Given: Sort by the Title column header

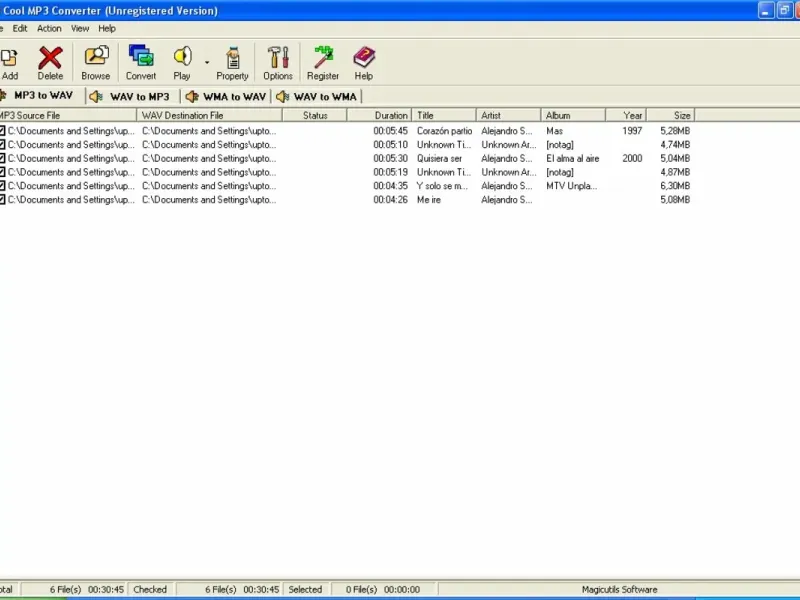Looking at the screenshot, I should (x=444, y=115).
